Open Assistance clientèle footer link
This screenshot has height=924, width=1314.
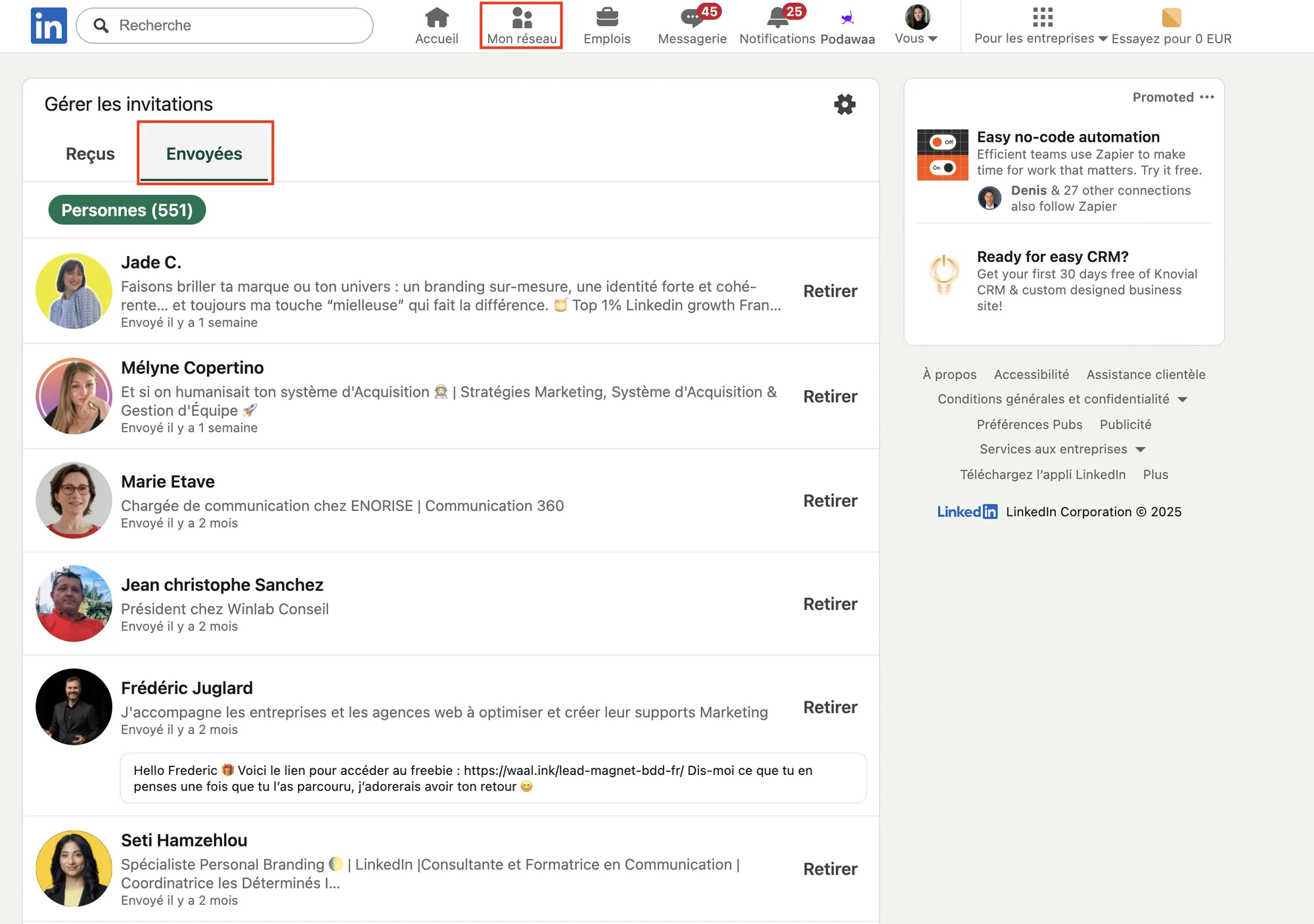click(x=1146, y=374)
